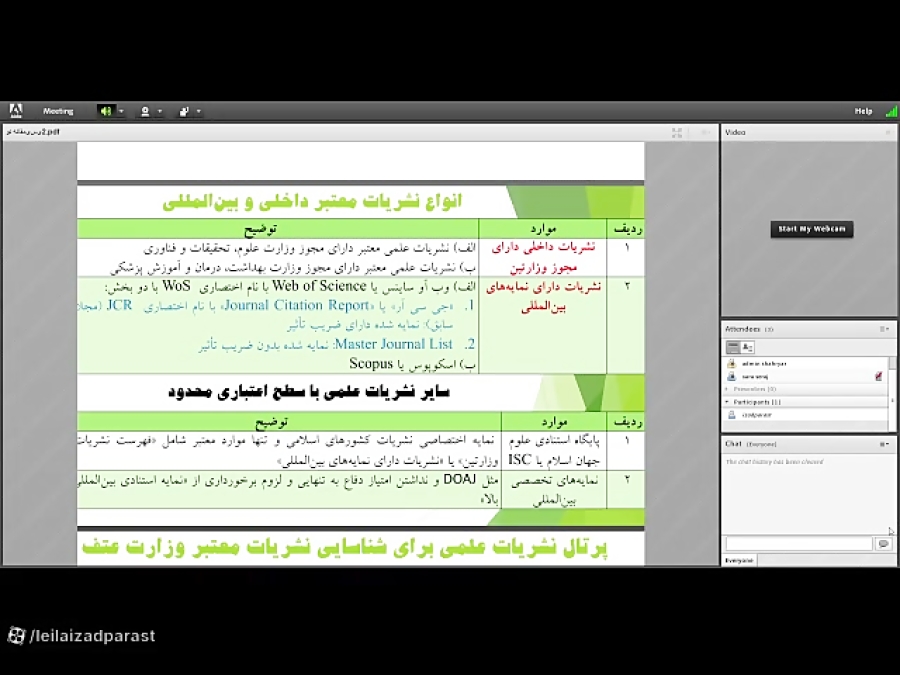The image size is (900, 675).
Task: Click the DOAJ text in lower table
Action: click(x=460, y=479)
